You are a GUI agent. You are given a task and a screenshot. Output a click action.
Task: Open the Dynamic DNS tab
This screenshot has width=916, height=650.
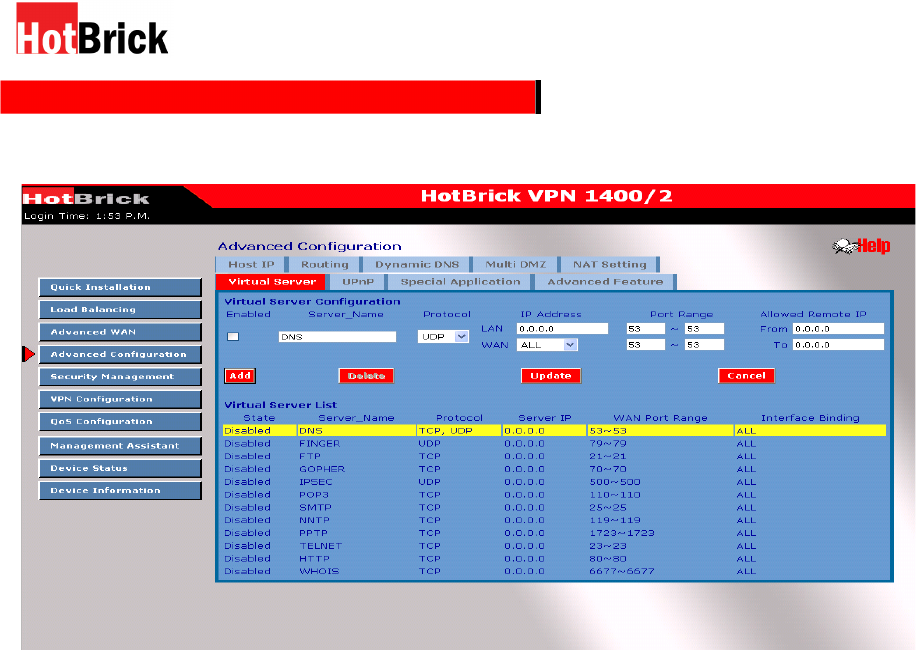click(417, 265)
